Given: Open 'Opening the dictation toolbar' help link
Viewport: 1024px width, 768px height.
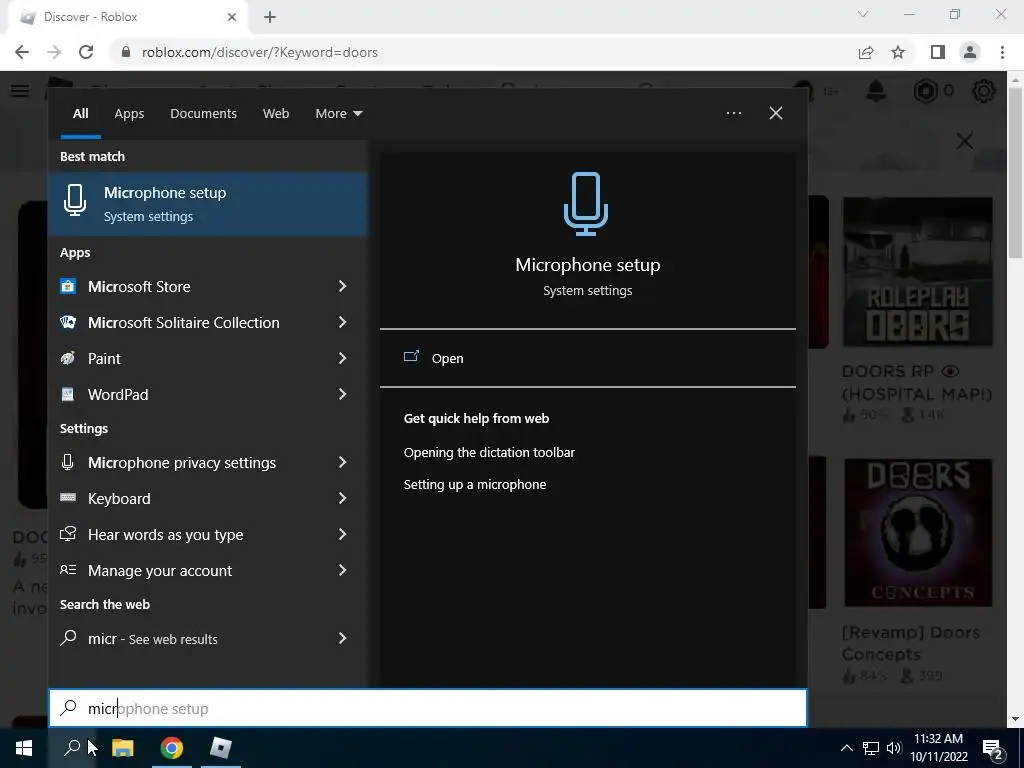Looking at the screenshot, I should pos(489,452).
